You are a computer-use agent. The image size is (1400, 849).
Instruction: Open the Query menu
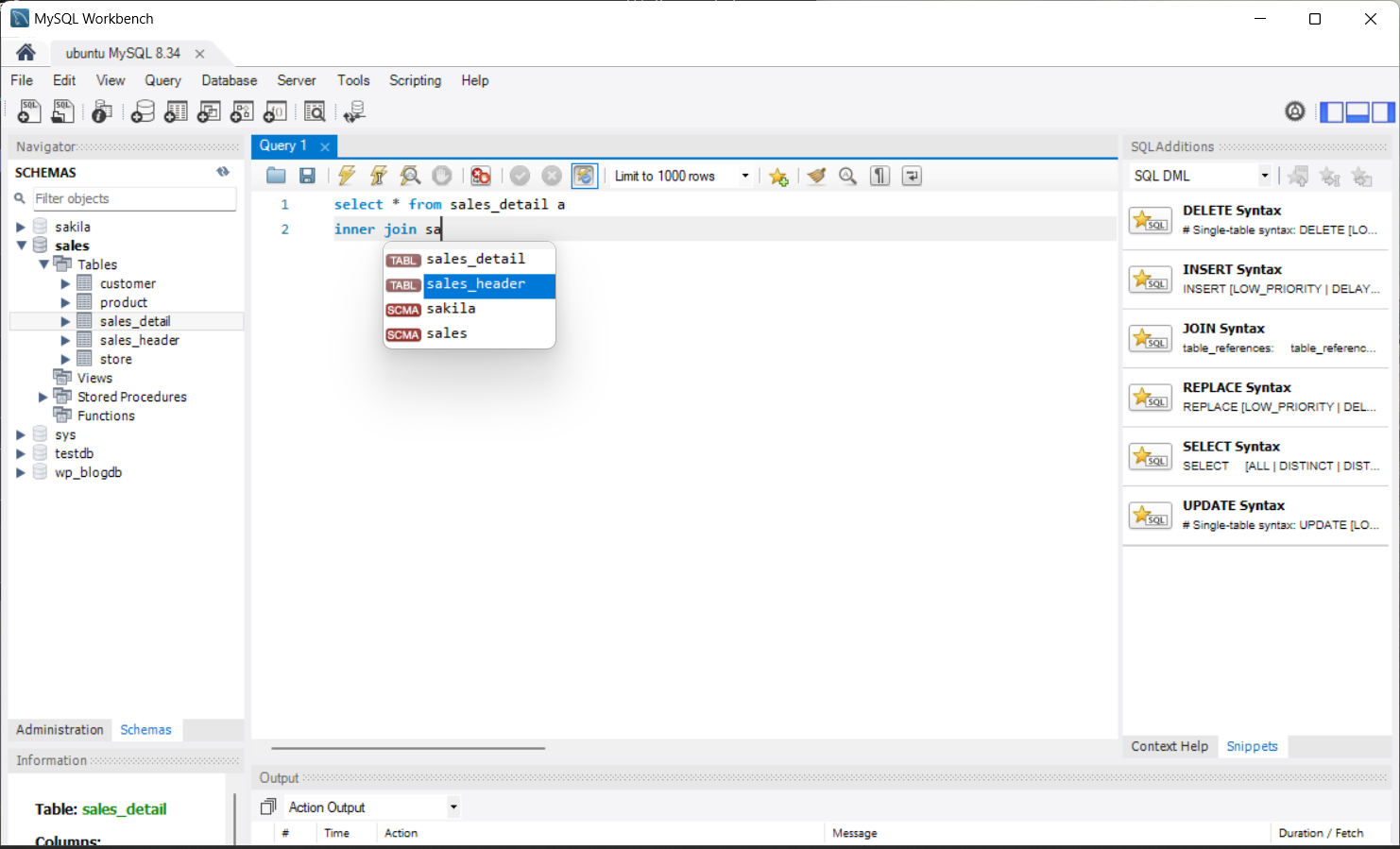tap(162, 80)
